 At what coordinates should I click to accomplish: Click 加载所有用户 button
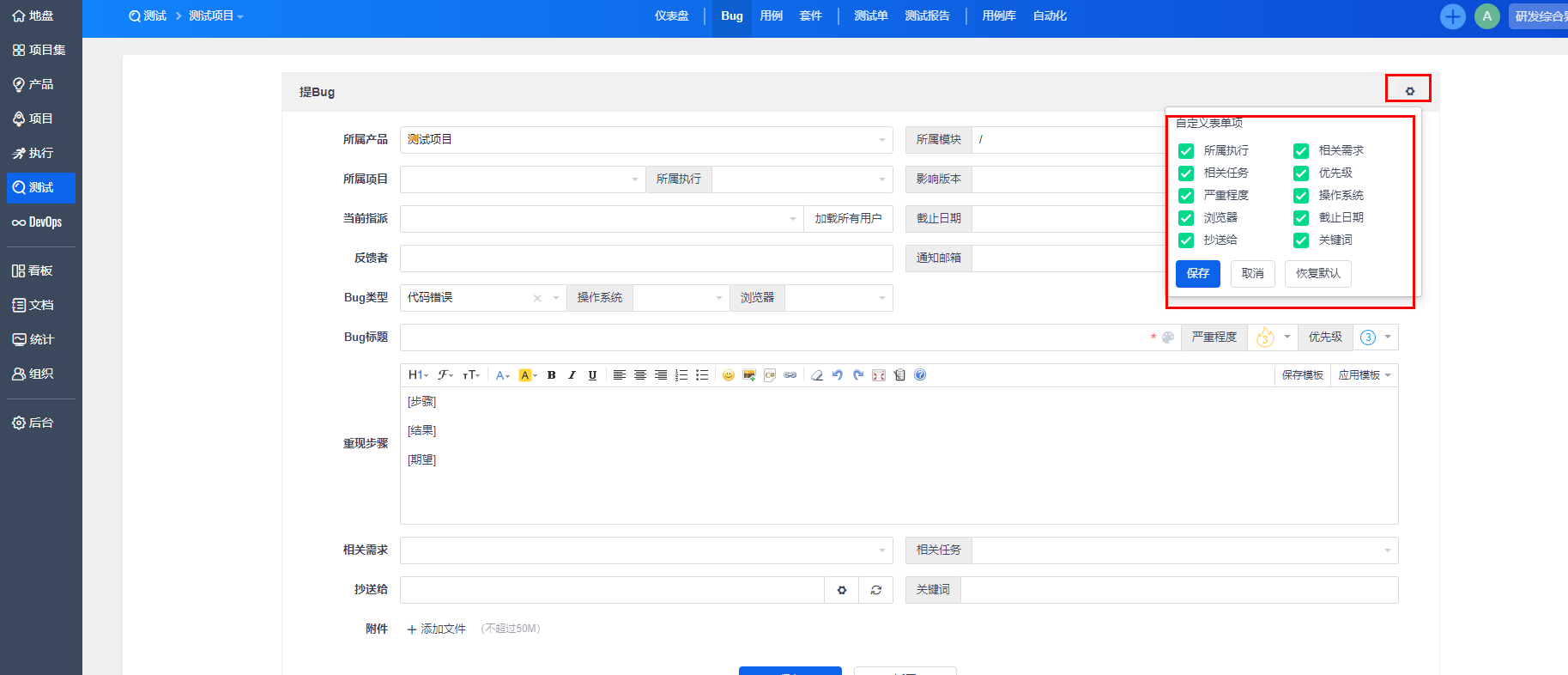click(849, 219)
